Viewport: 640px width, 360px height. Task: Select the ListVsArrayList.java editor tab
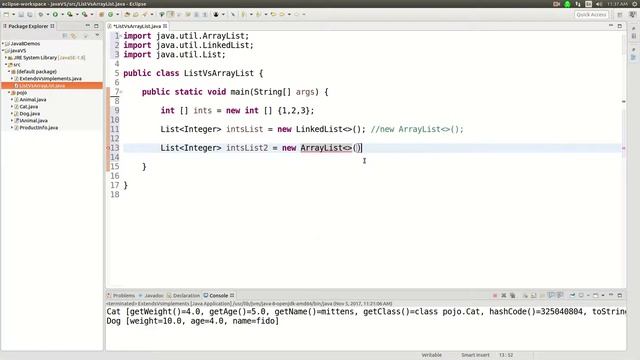[x=138, y=26]
